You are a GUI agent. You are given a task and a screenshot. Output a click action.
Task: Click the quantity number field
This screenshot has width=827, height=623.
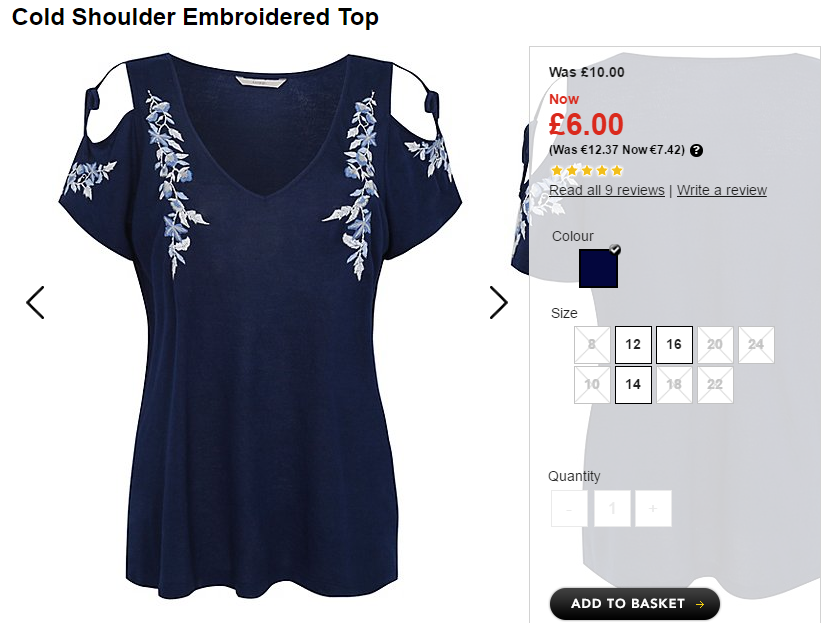(x=612, y=509)
